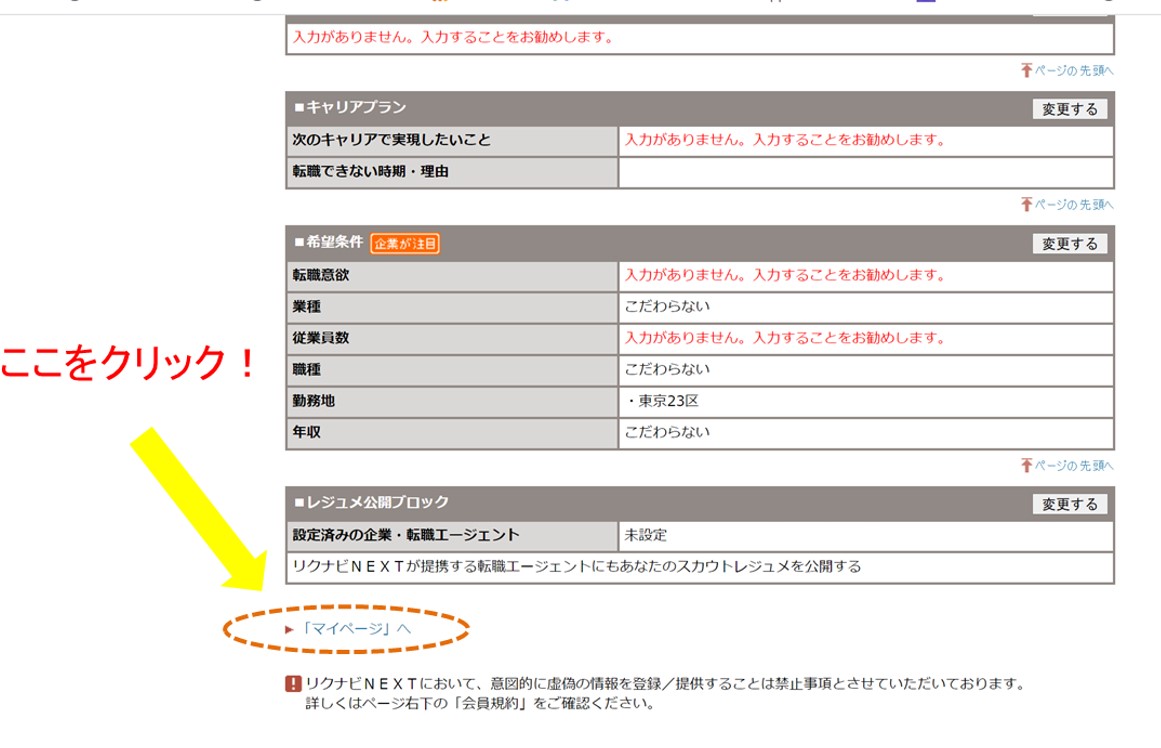
Task: Click the 業種 row label
Action: tap(452, 307)
